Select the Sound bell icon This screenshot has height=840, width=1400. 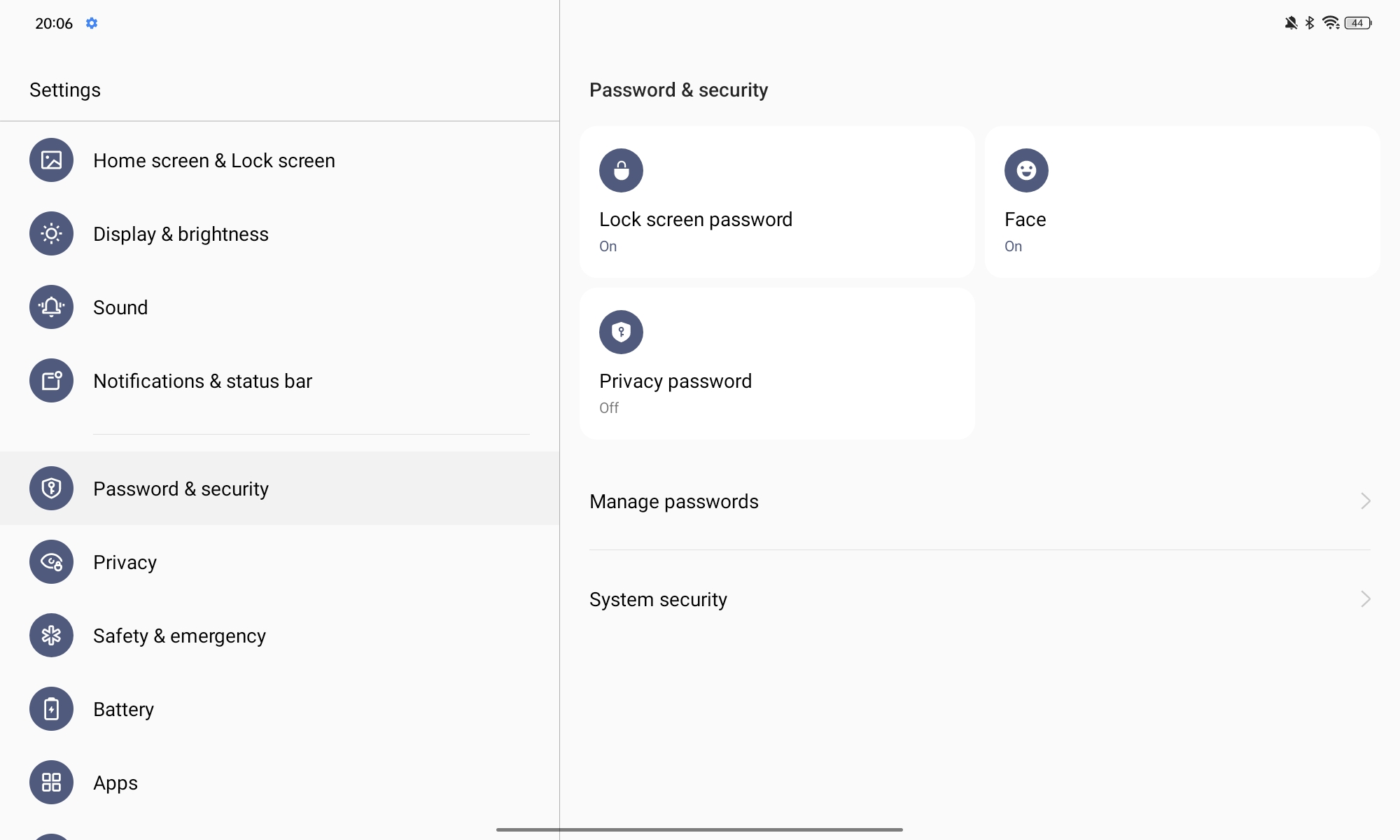point(51,307)
